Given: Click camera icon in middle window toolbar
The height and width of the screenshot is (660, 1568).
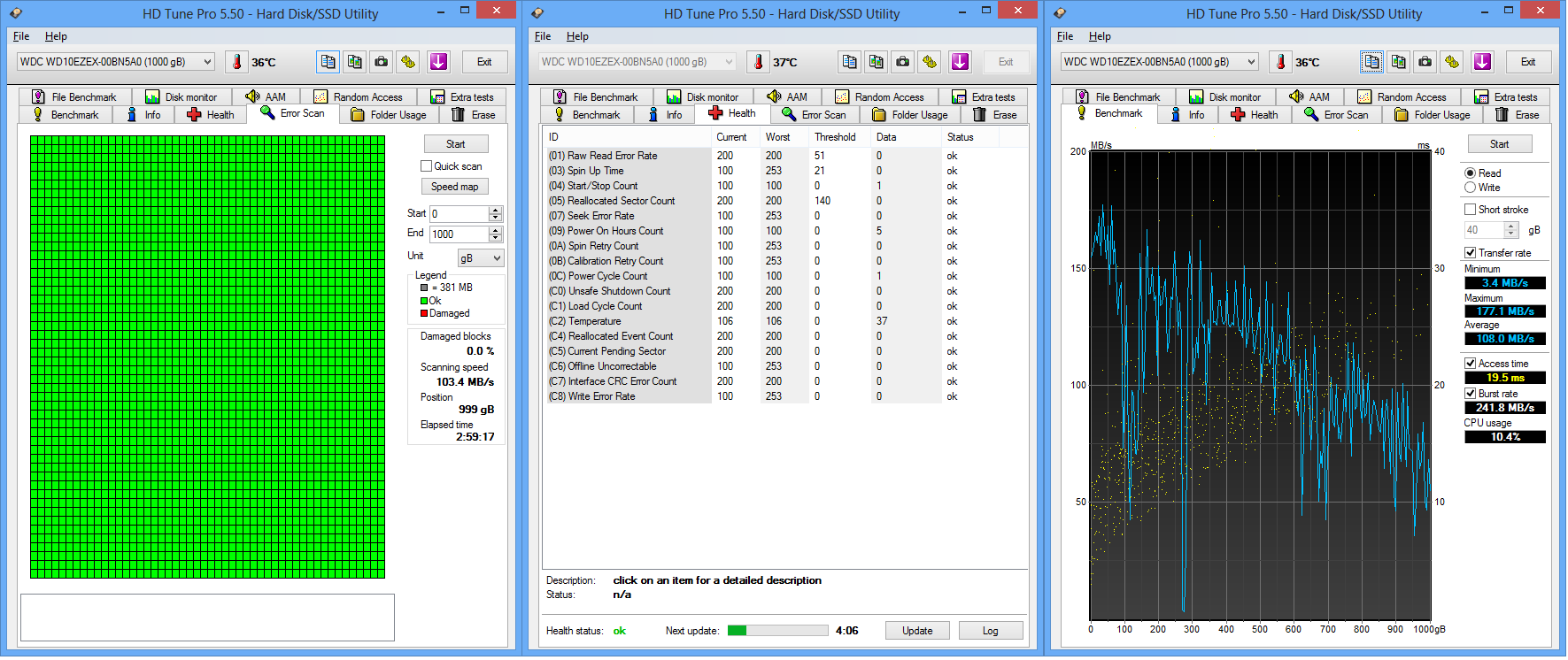Looking at the screenshot, I should 903,62.
